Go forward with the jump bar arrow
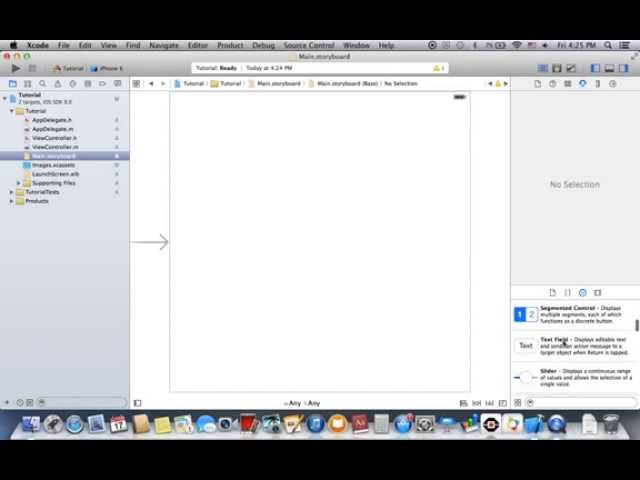The image size is (640, 480). 163,84
